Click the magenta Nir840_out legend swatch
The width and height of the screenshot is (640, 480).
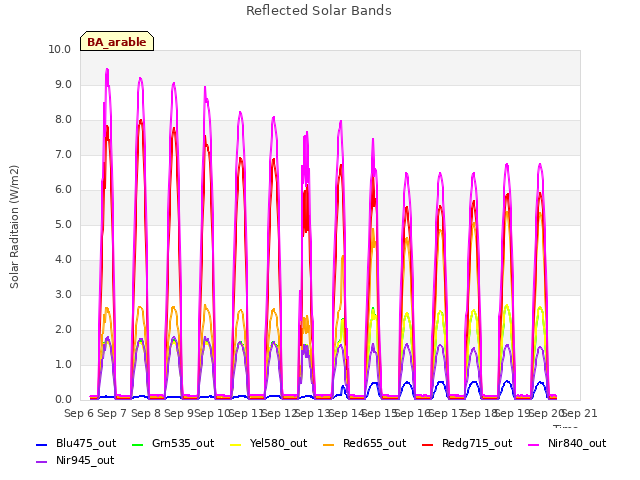click(x=534, y=444)
